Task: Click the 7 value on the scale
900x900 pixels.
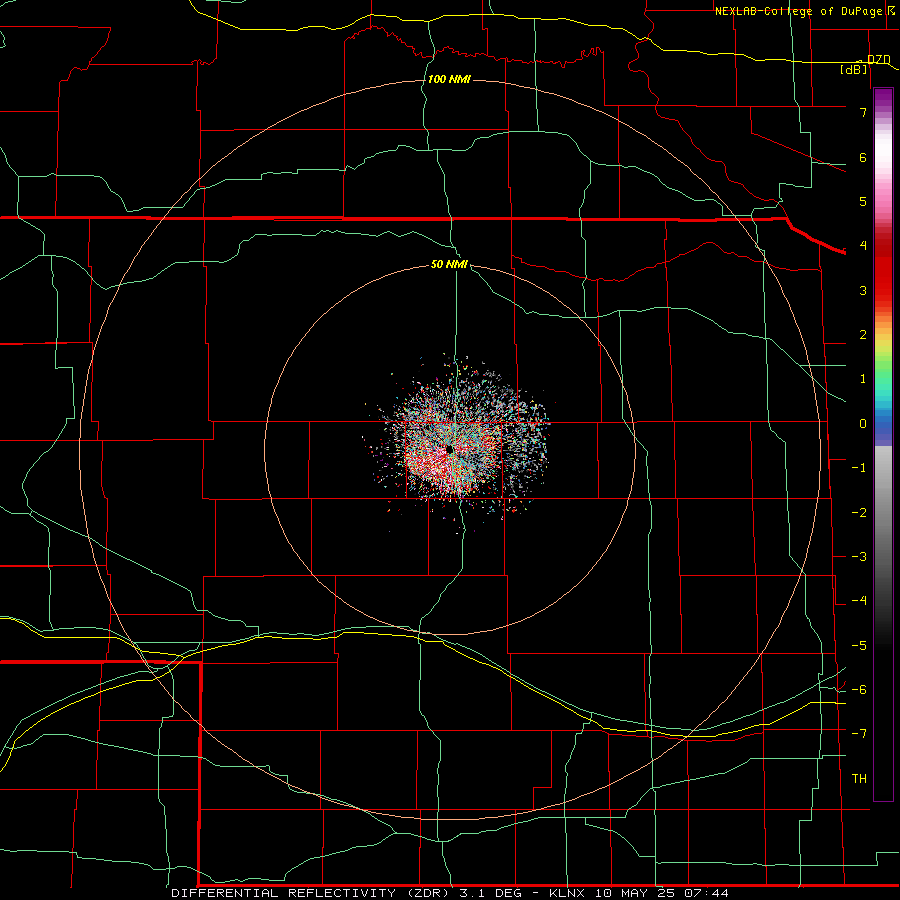Action: point(863,112)
